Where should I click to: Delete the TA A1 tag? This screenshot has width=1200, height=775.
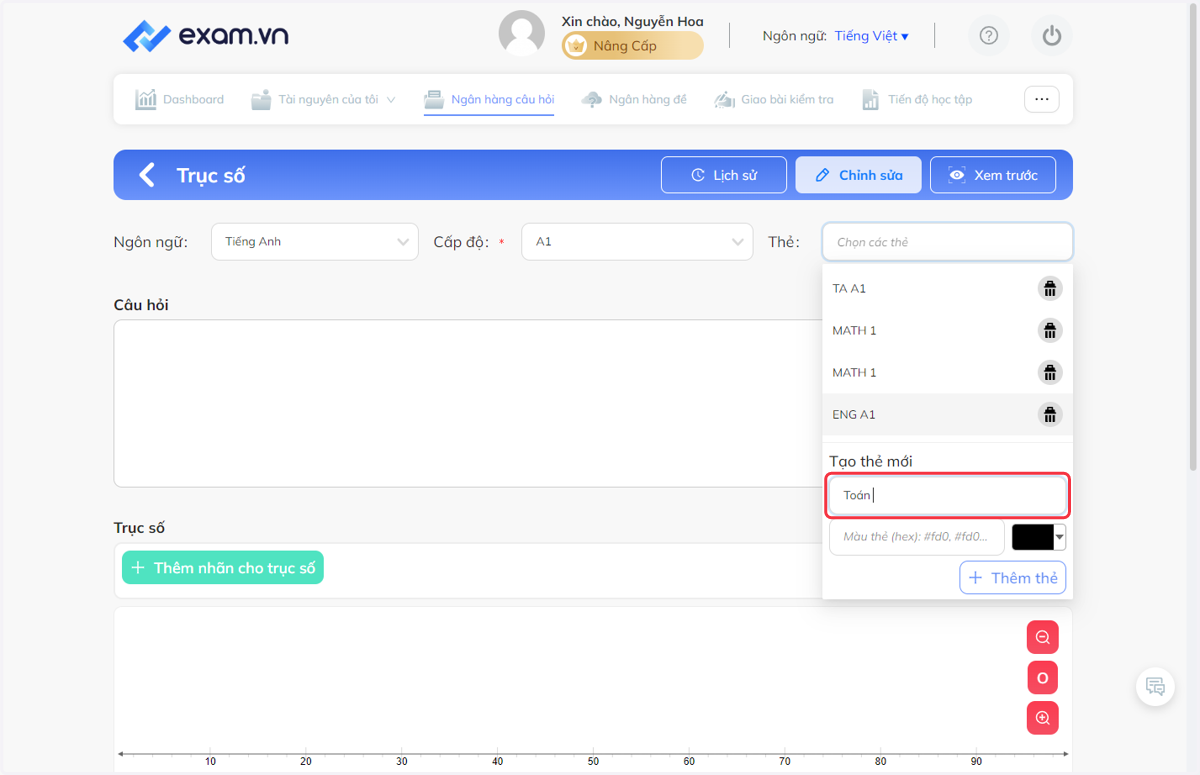[1049, 289]
